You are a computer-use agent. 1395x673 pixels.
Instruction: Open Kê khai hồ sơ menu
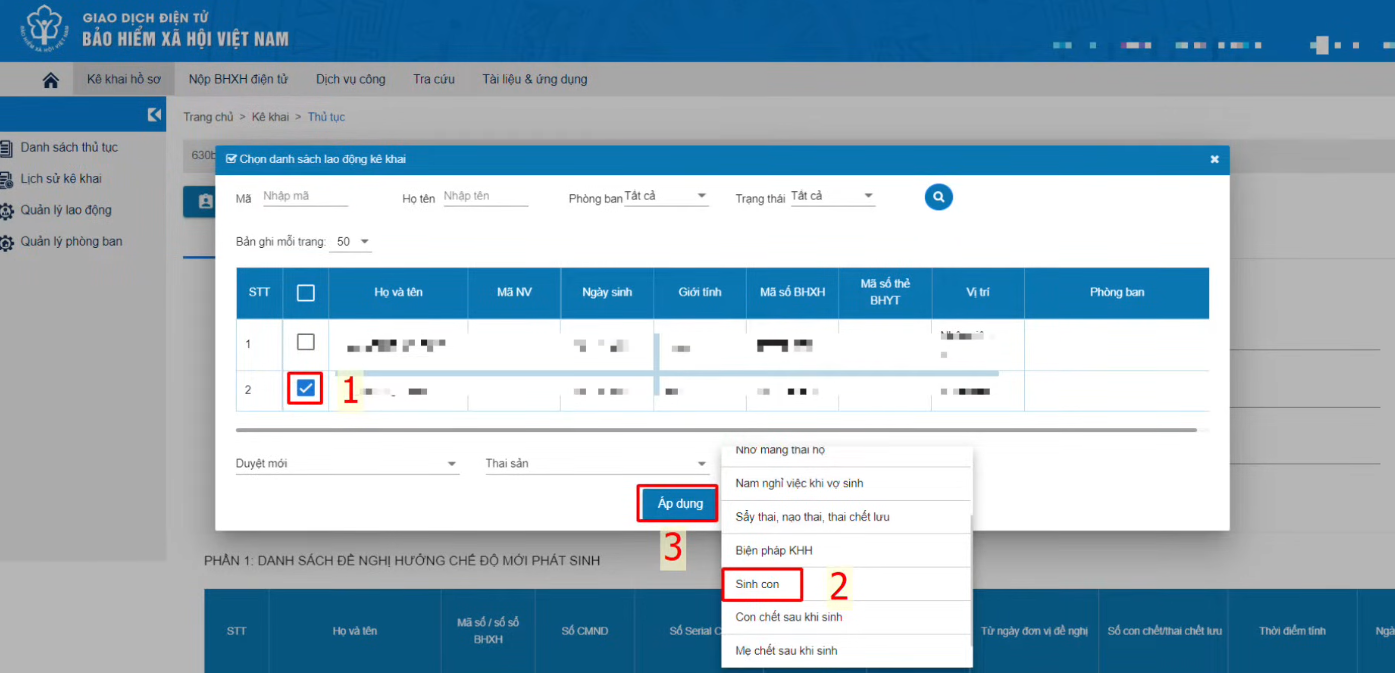pyautogui.click(x=124, y=79)
